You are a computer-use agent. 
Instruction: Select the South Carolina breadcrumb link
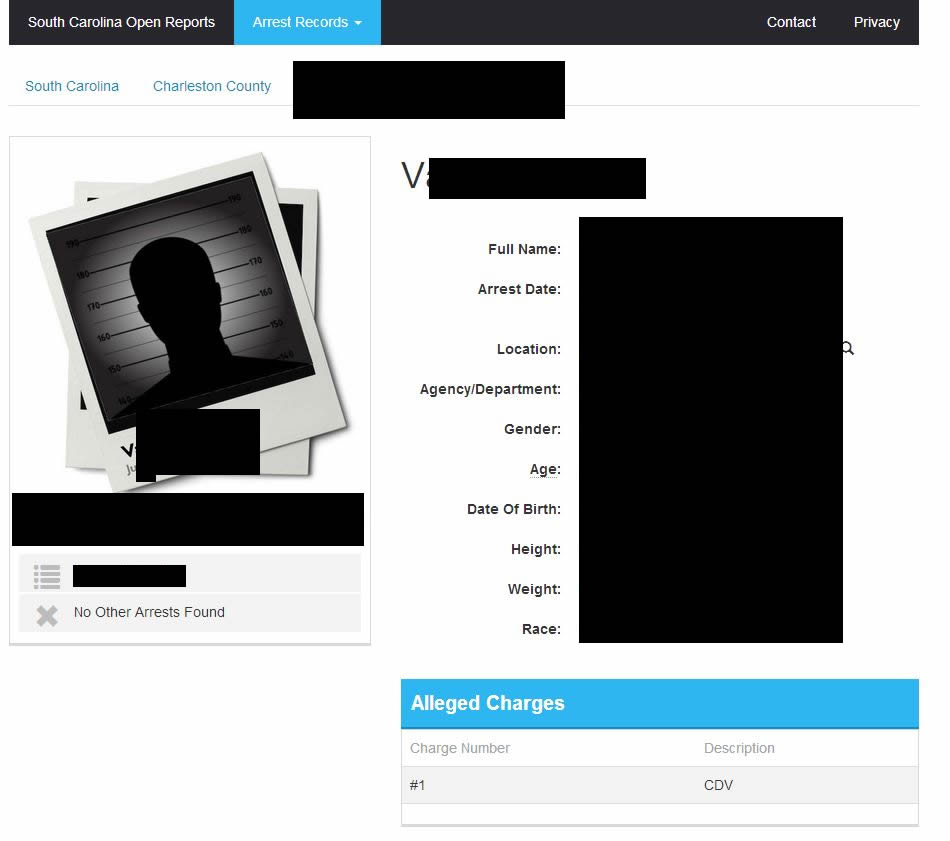pos(72,86)
